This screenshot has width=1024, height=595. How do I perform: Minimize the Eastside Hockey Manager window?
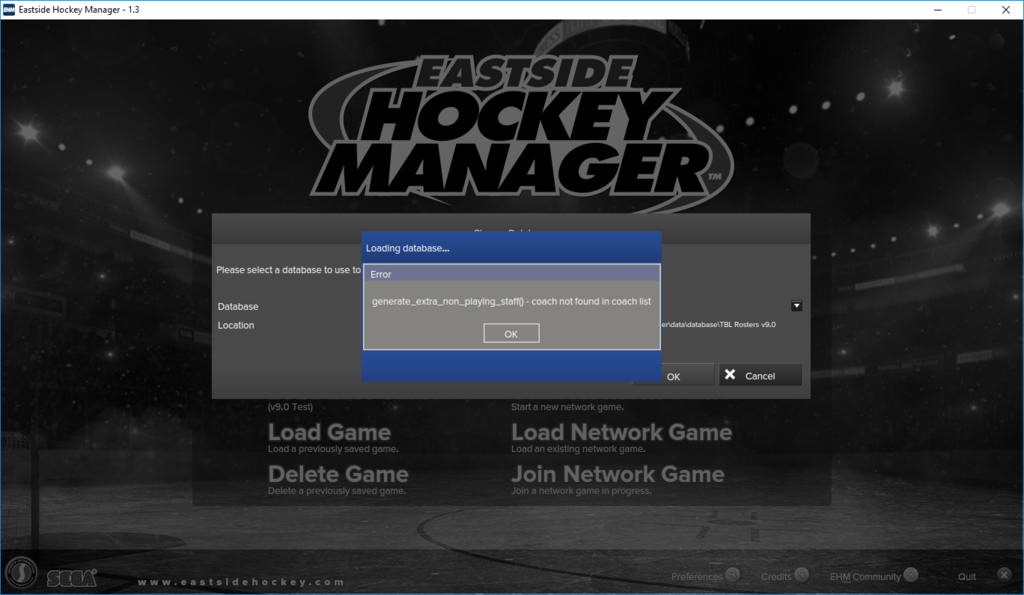(x=938, y=10)
